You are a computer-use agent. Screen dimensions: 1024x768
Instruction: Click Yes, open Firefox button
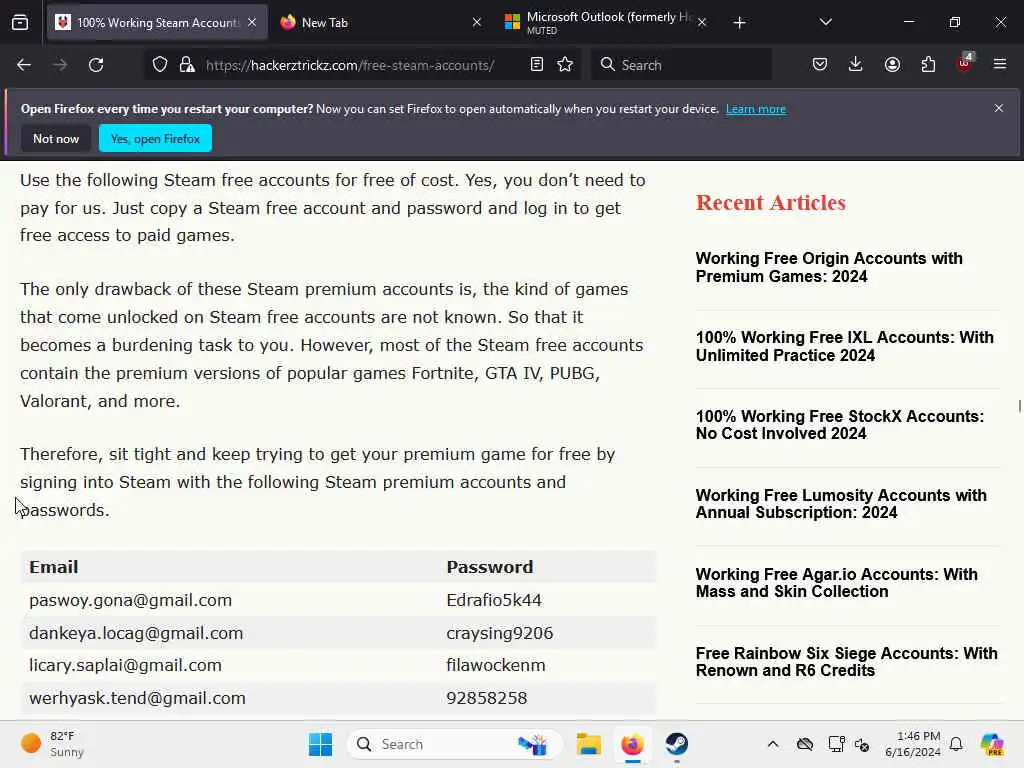click(155, 138)
